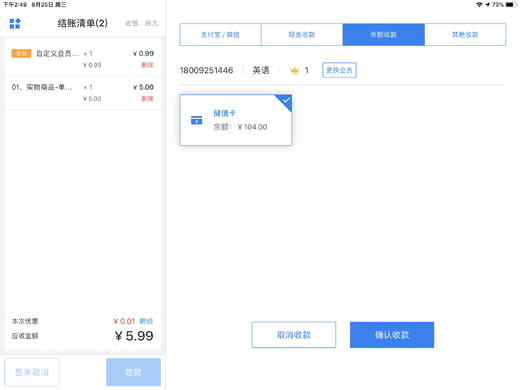Viewport: 520px width, 390px height.
Task: Click the stored-value card icon
Action: coord(196,120)
